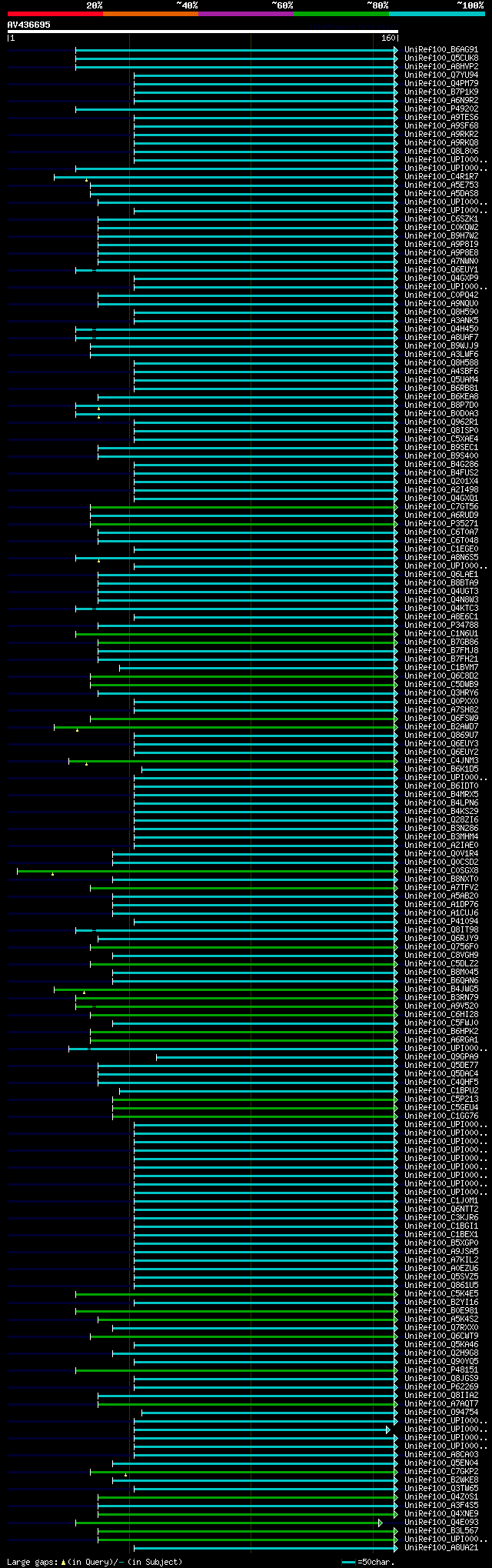492x1568 pixels.
Task: Select label UniRef100_B2AWD7
Action: (x=441, y=727)
